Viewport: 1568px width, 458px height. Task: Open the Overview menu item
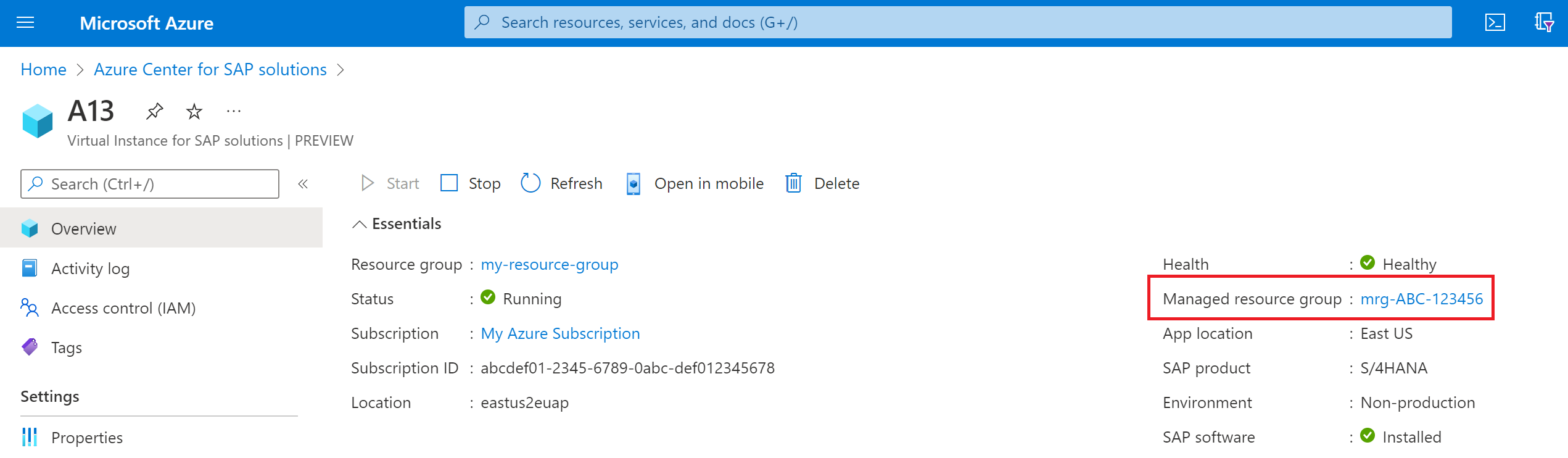(x=161, y=228)
